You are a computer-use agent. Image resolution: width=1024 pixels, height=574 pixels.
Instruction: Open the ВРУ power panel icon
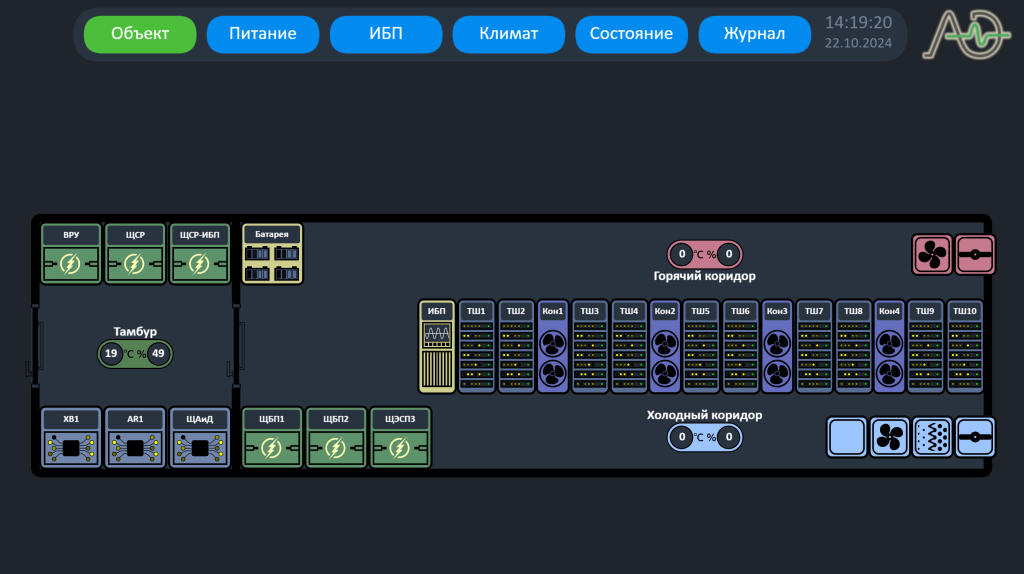point(71,254)
